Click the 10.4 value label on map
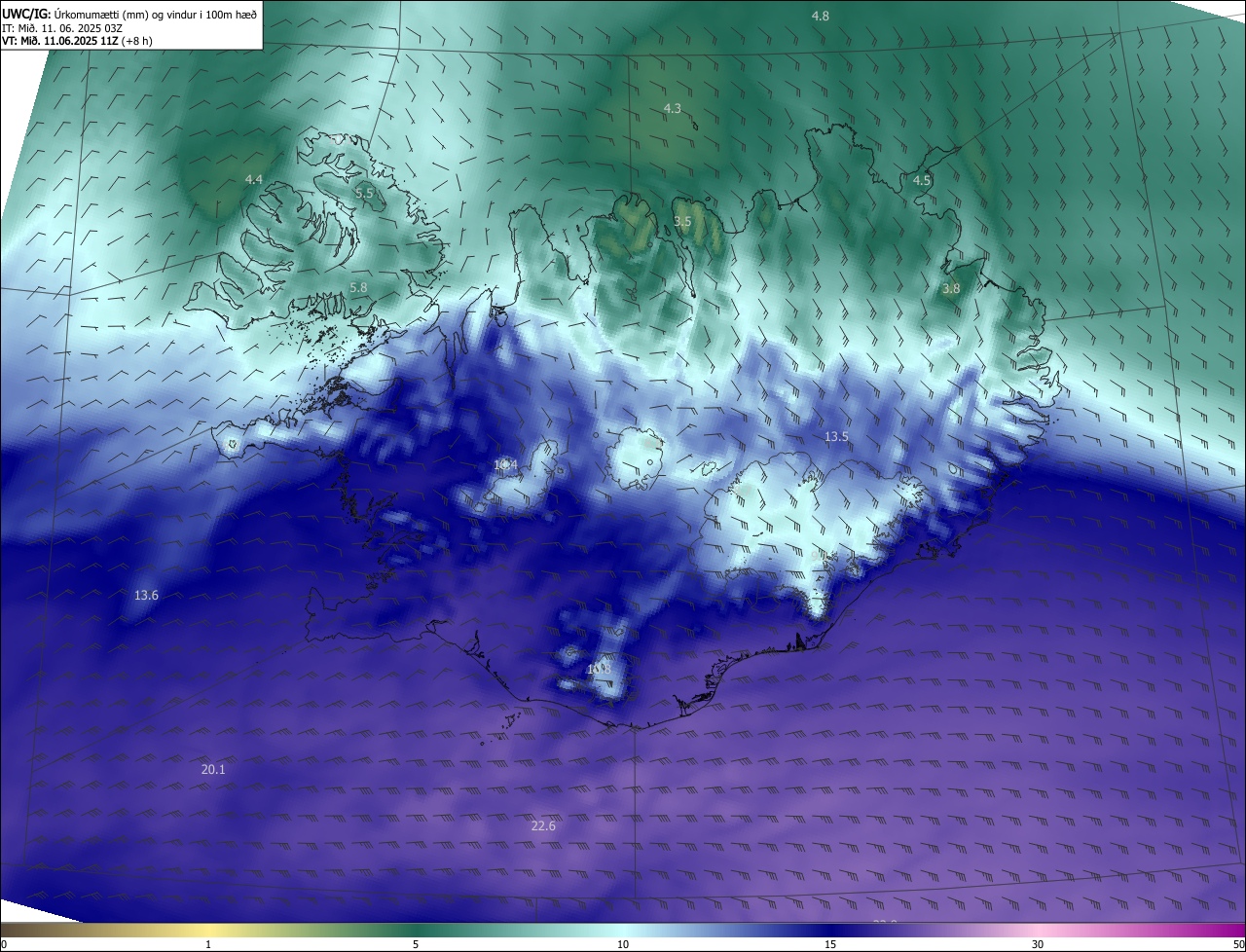The width and height of the screenshot is (1246, 952). [505, 464]
